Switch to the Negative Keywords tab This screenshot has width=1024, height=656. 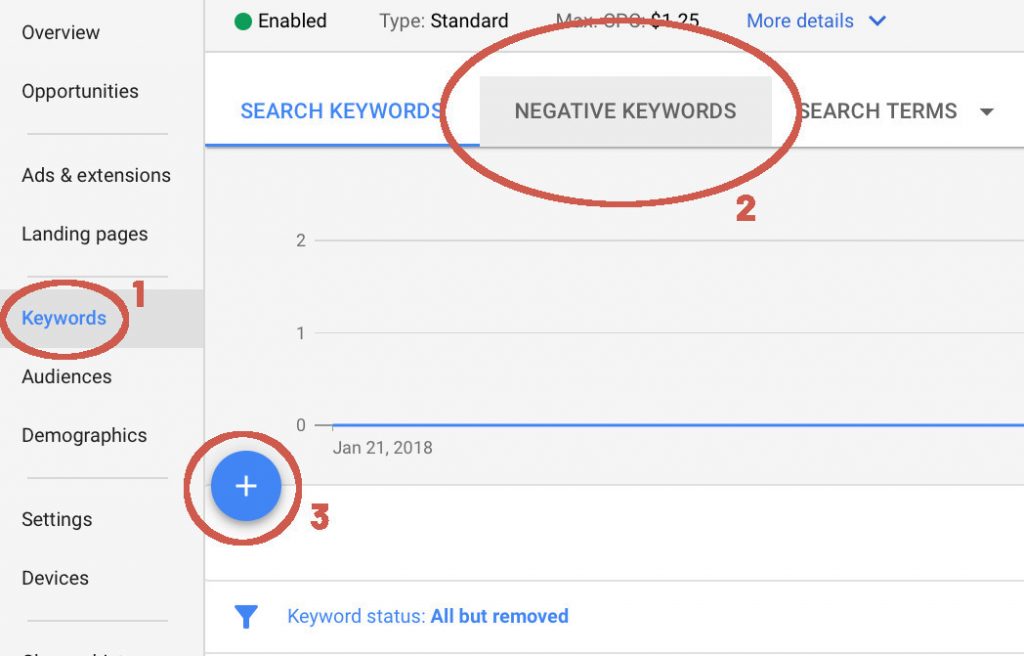click(x=624, y=111)
